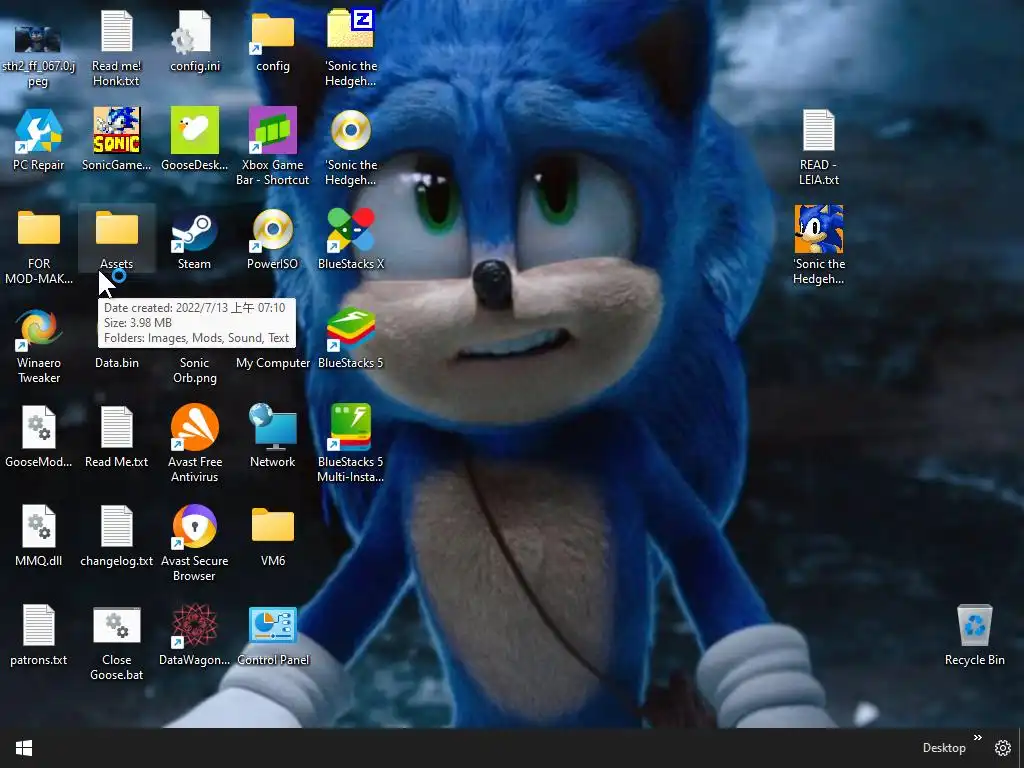Select the Data.bin file label
This screenshot has height=768, width=1024.
[x=117, y=363]
